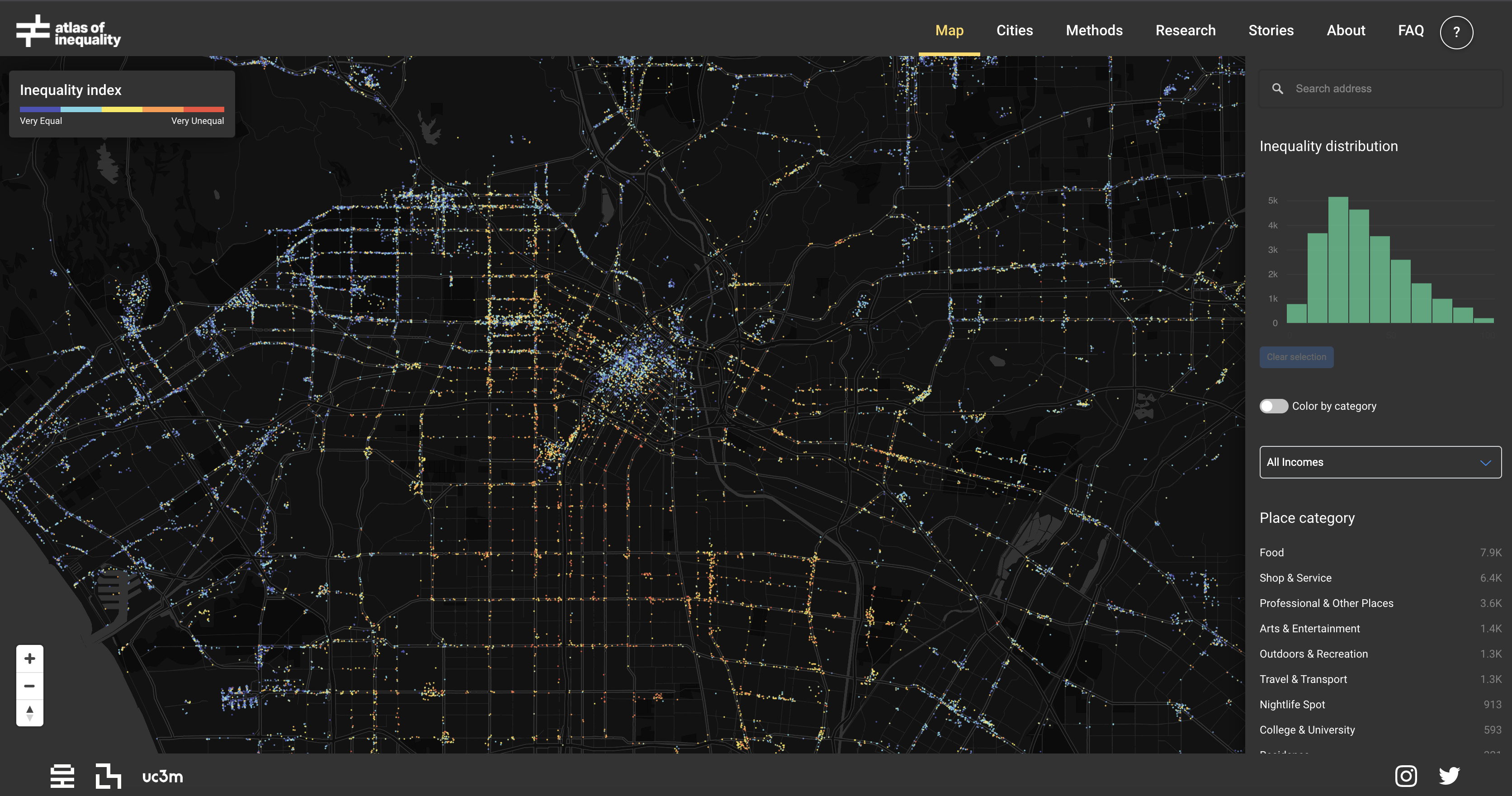Image resolution: width=1512 pixels, height=796 pixels.
Task: Click the uc3m logo in footer
Action: coord(163,777)
